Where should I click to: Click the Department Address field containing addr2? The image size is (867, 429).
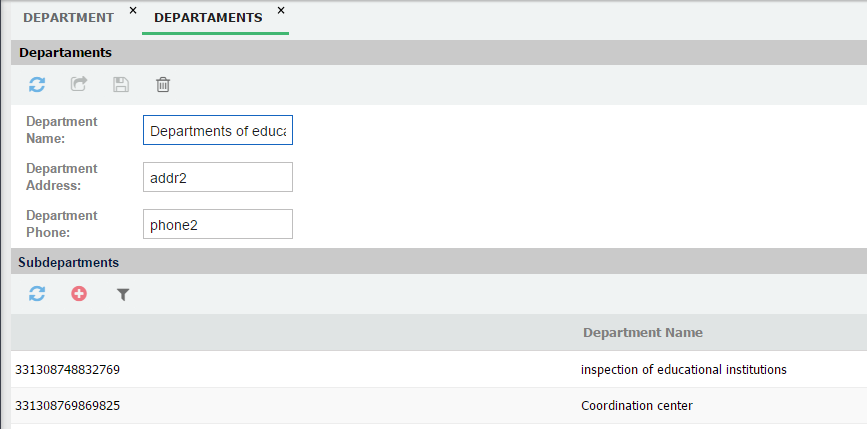point(218,177)
